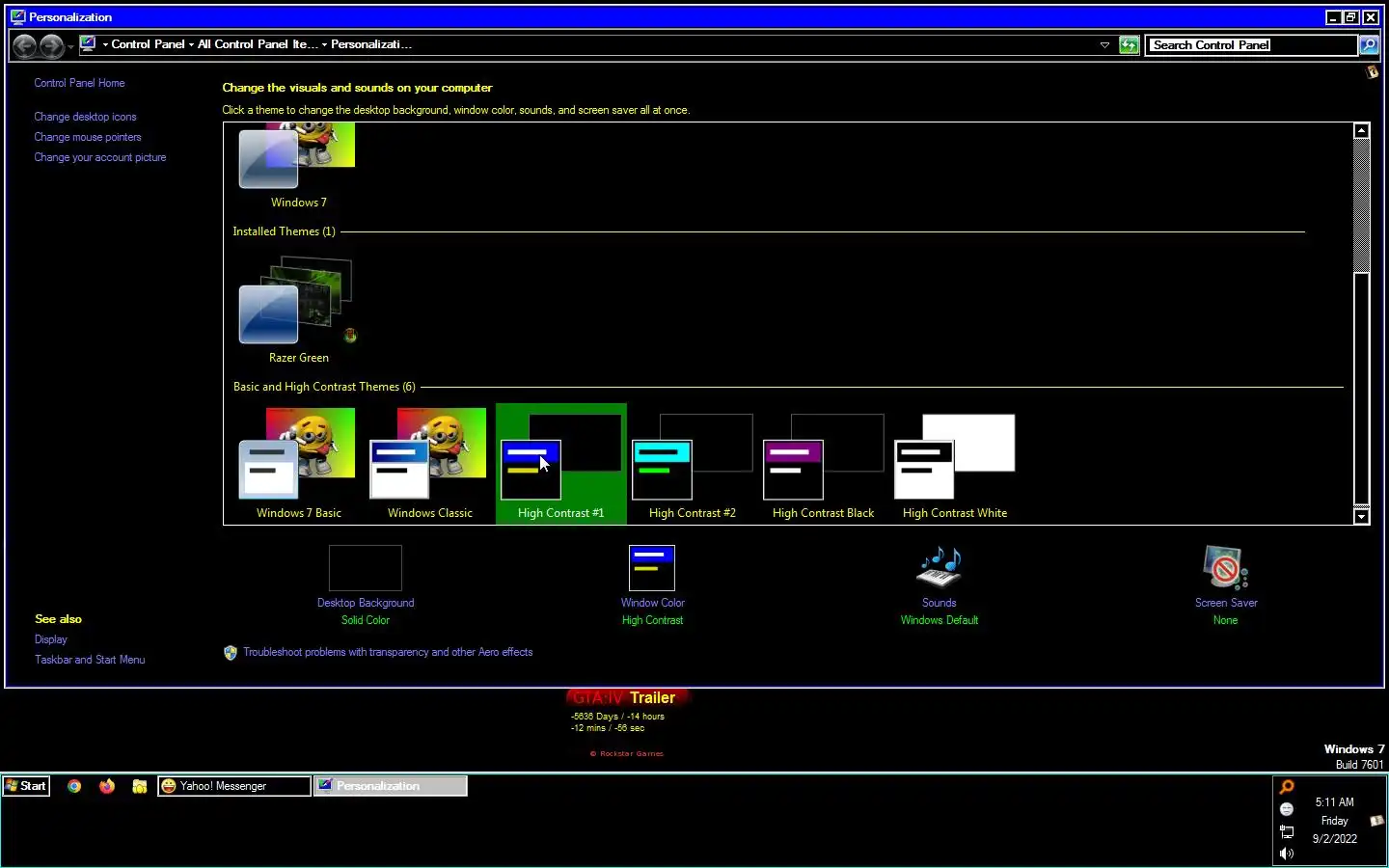
Task: Select the High Contrast White theme
Action: pos(954,465)
